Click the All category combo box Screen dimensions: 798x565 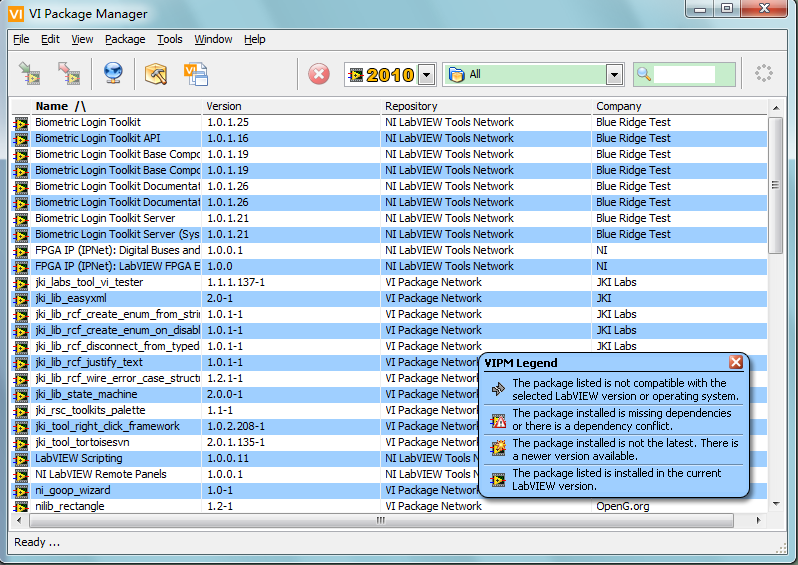[x=533, y=75]
